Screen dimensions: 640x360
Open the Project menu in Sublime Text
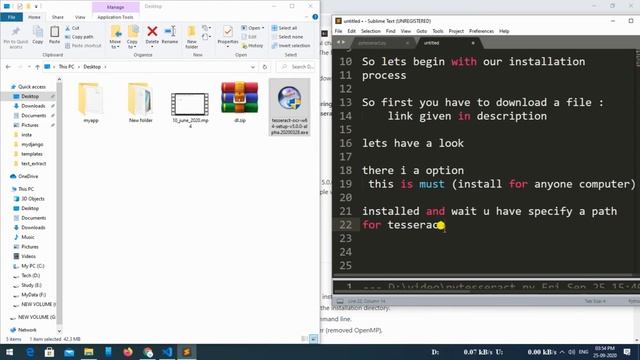456,31
